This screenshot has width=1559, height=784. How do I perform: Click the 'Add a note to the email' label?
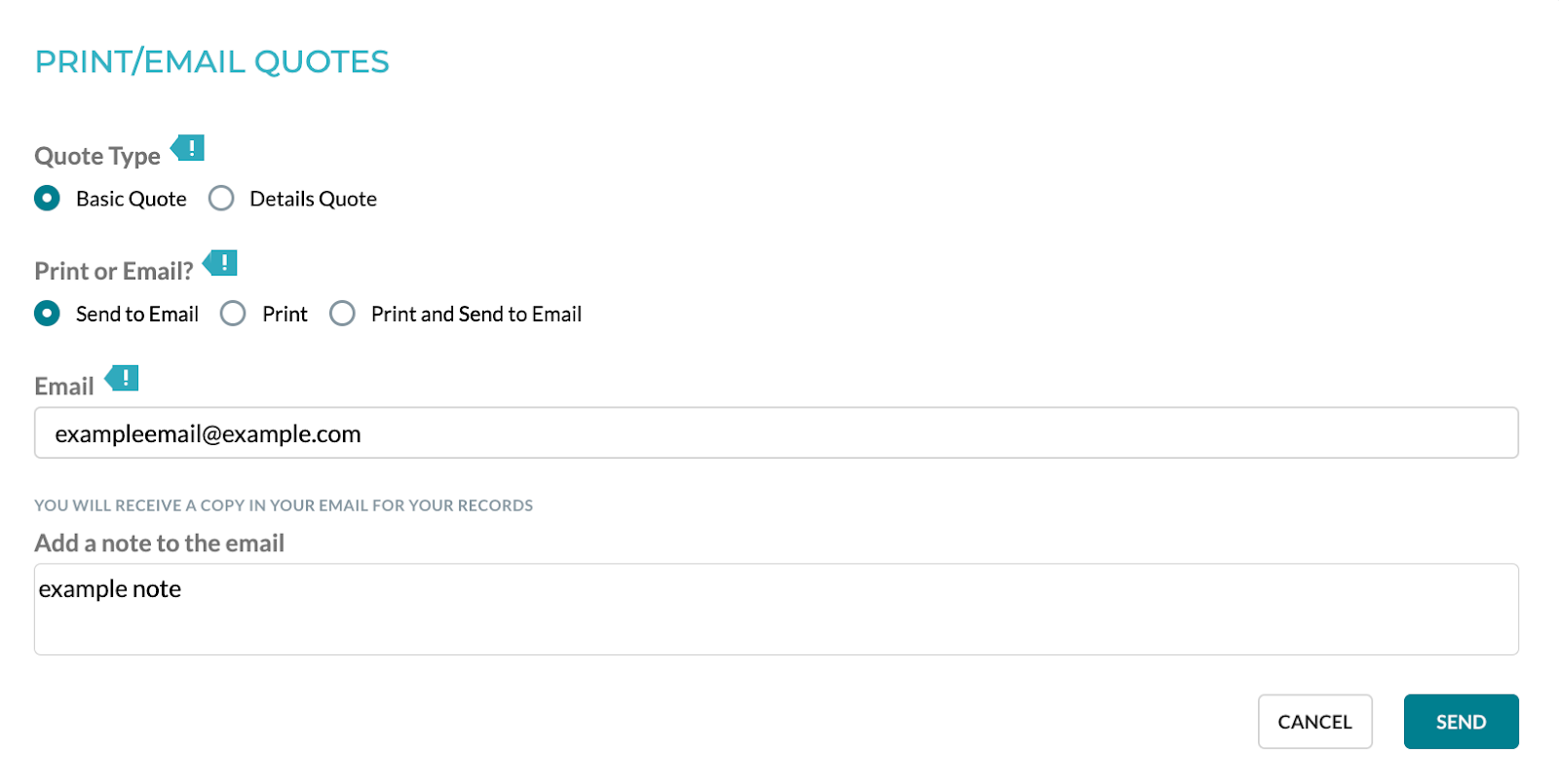(x=160, y=543)
